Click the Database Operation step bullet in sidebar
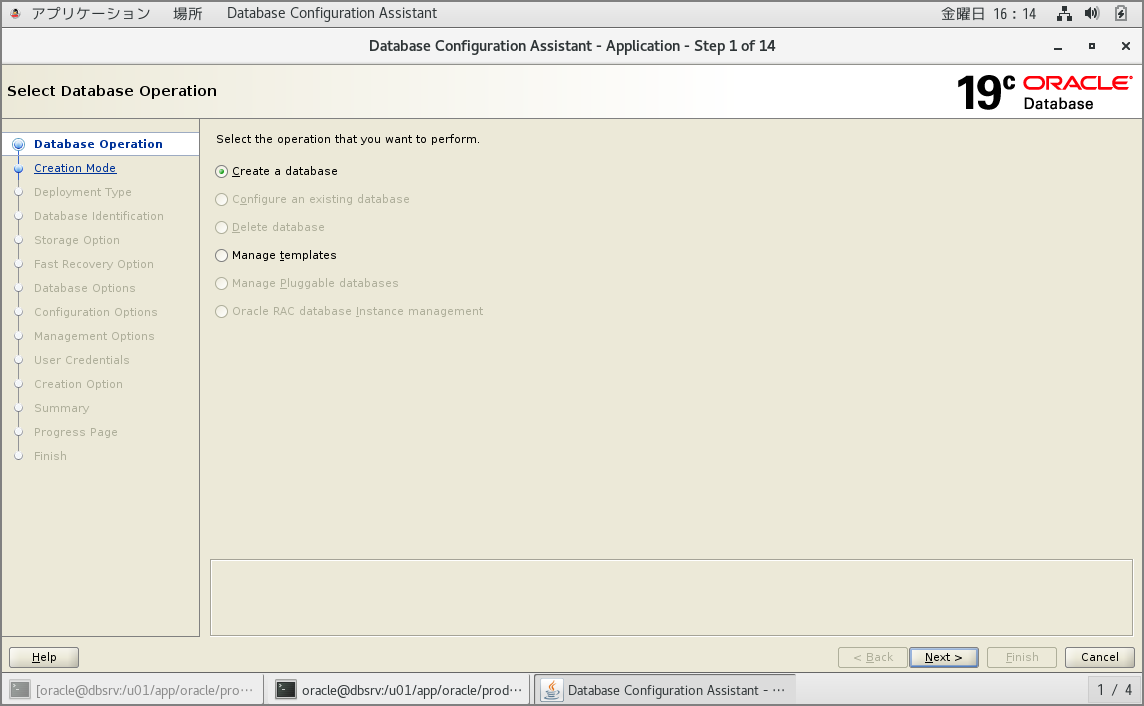 [18, 145]
